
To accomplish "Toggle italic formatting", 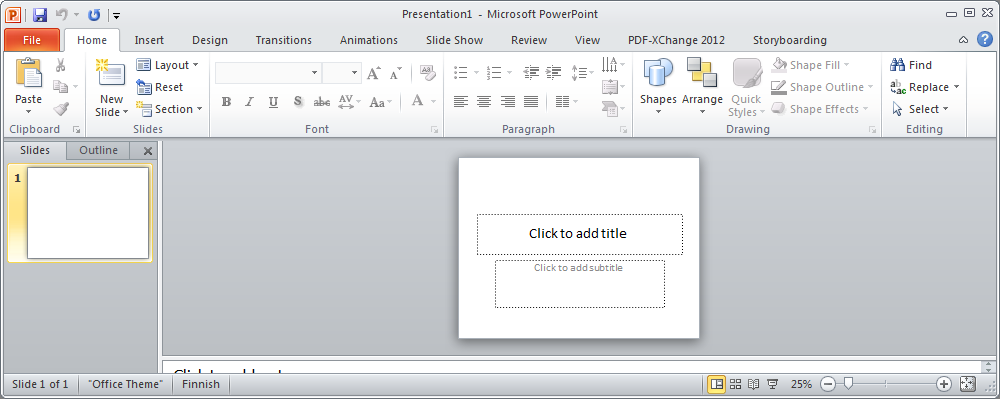I will click(249, 101).
